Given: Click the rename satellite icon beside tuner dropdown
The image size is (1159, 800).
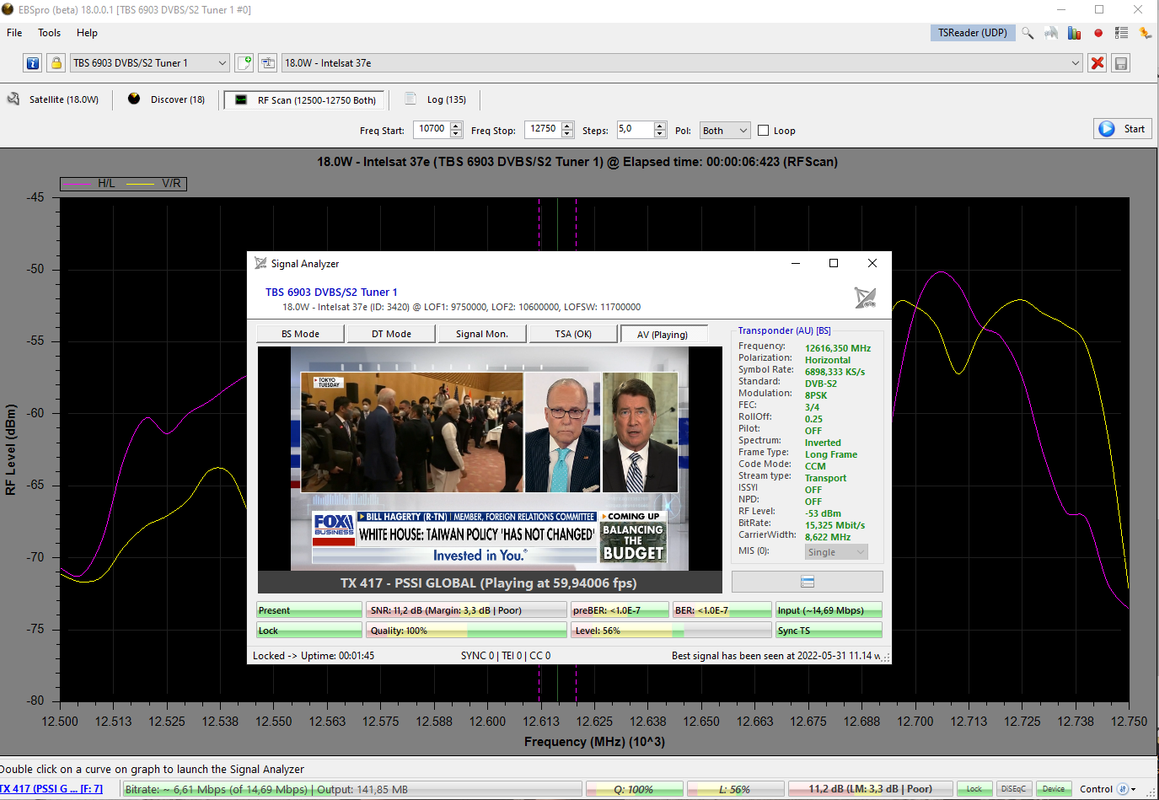Looking at the screenshot, I should tap(268, 63).
